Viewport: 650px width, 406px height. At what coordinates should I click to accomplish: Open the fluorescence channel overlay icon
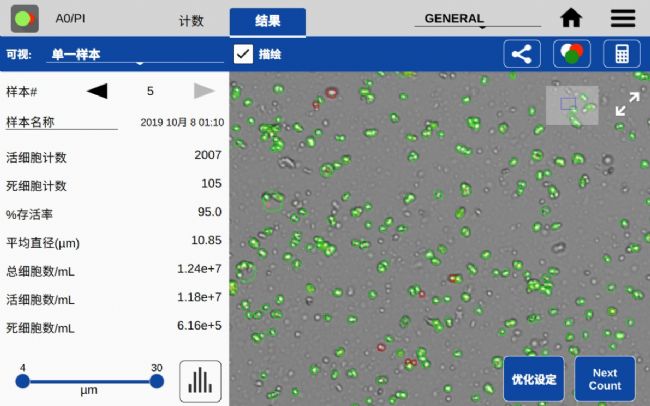pos(571,54)
